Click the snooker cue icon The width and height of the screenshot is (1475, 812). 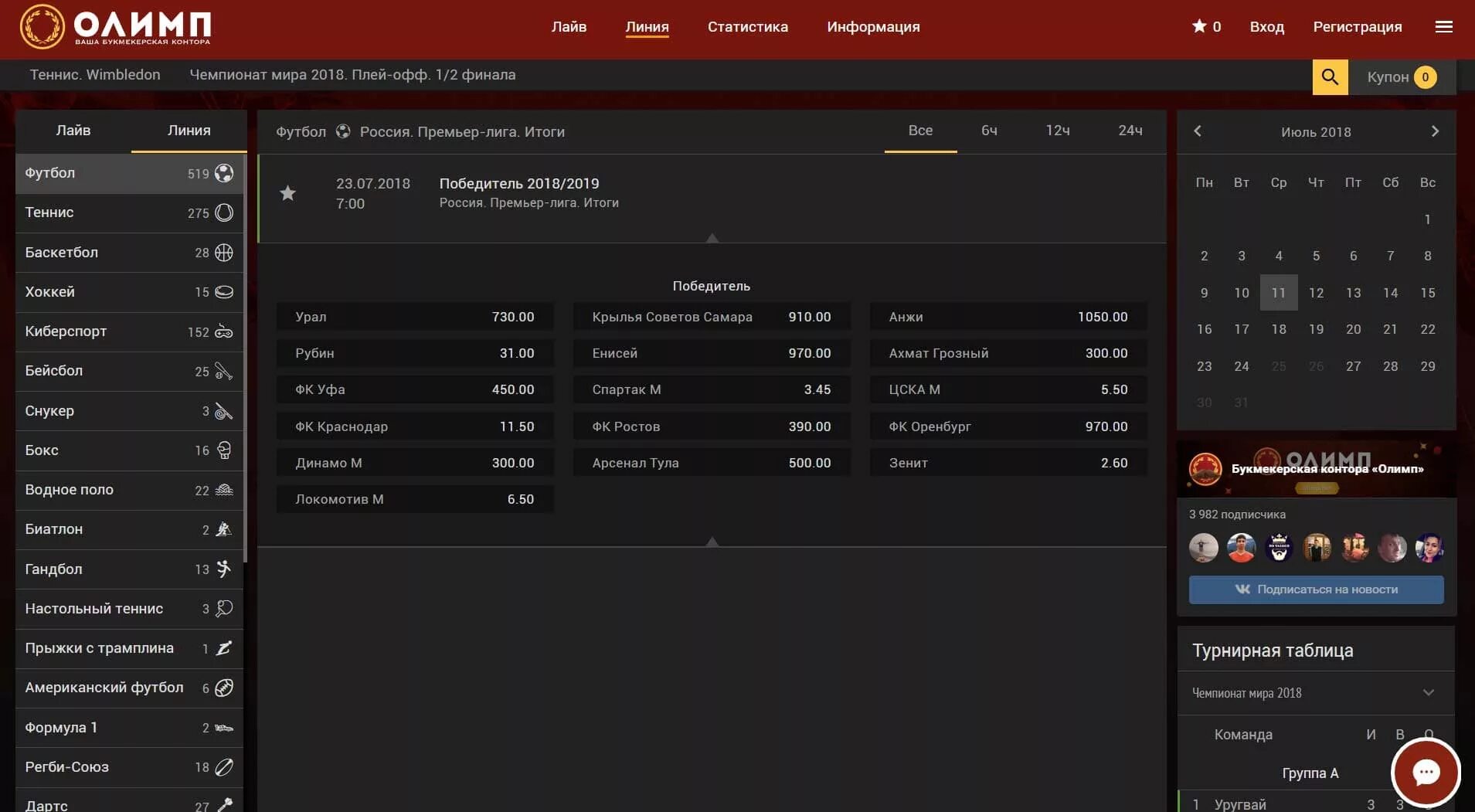tap(224, 411)
